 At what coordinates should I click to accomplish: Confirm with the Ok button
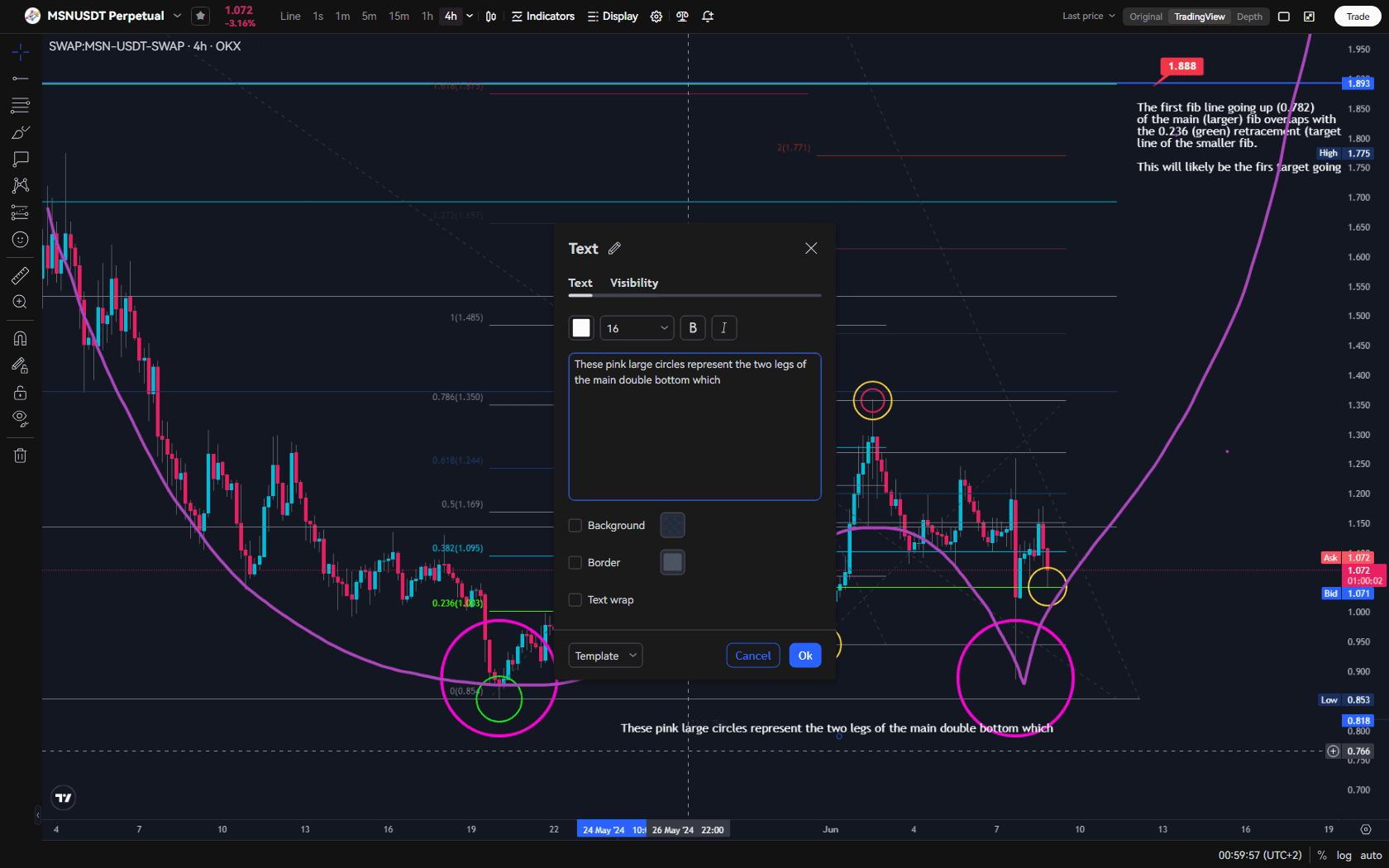(x=805, y=656)
